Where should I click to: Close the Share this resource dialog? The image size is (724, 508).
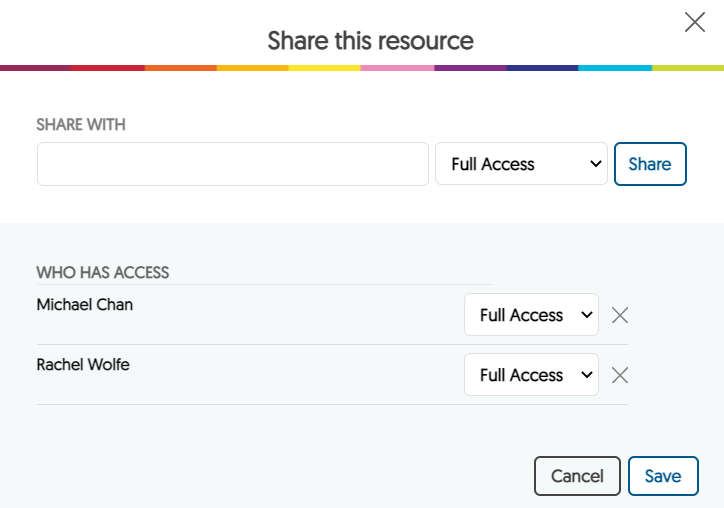695,22
